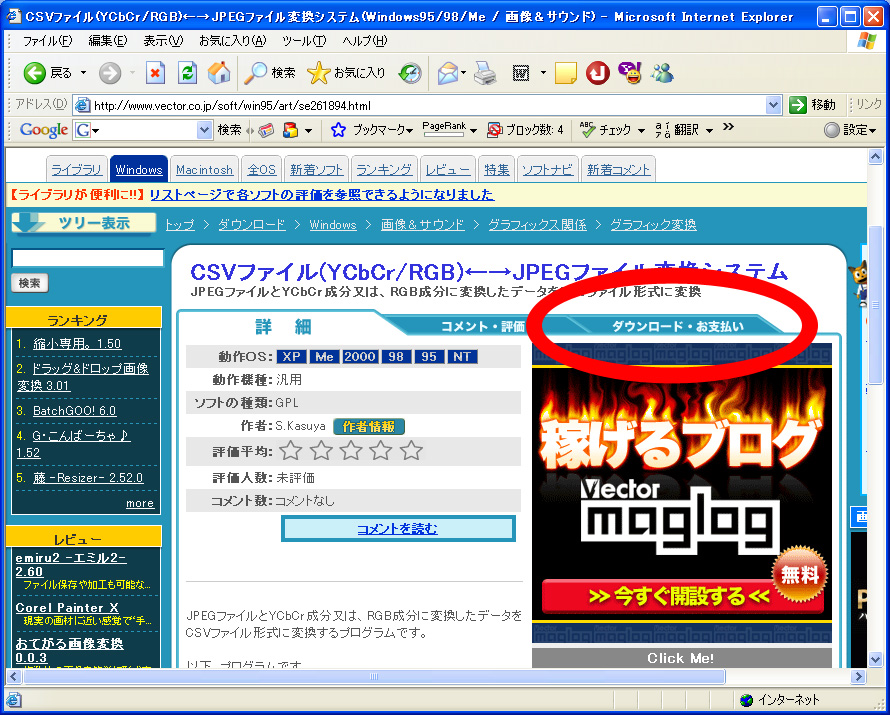Open the Yahoo Messenger icon

tap(629, 73)
